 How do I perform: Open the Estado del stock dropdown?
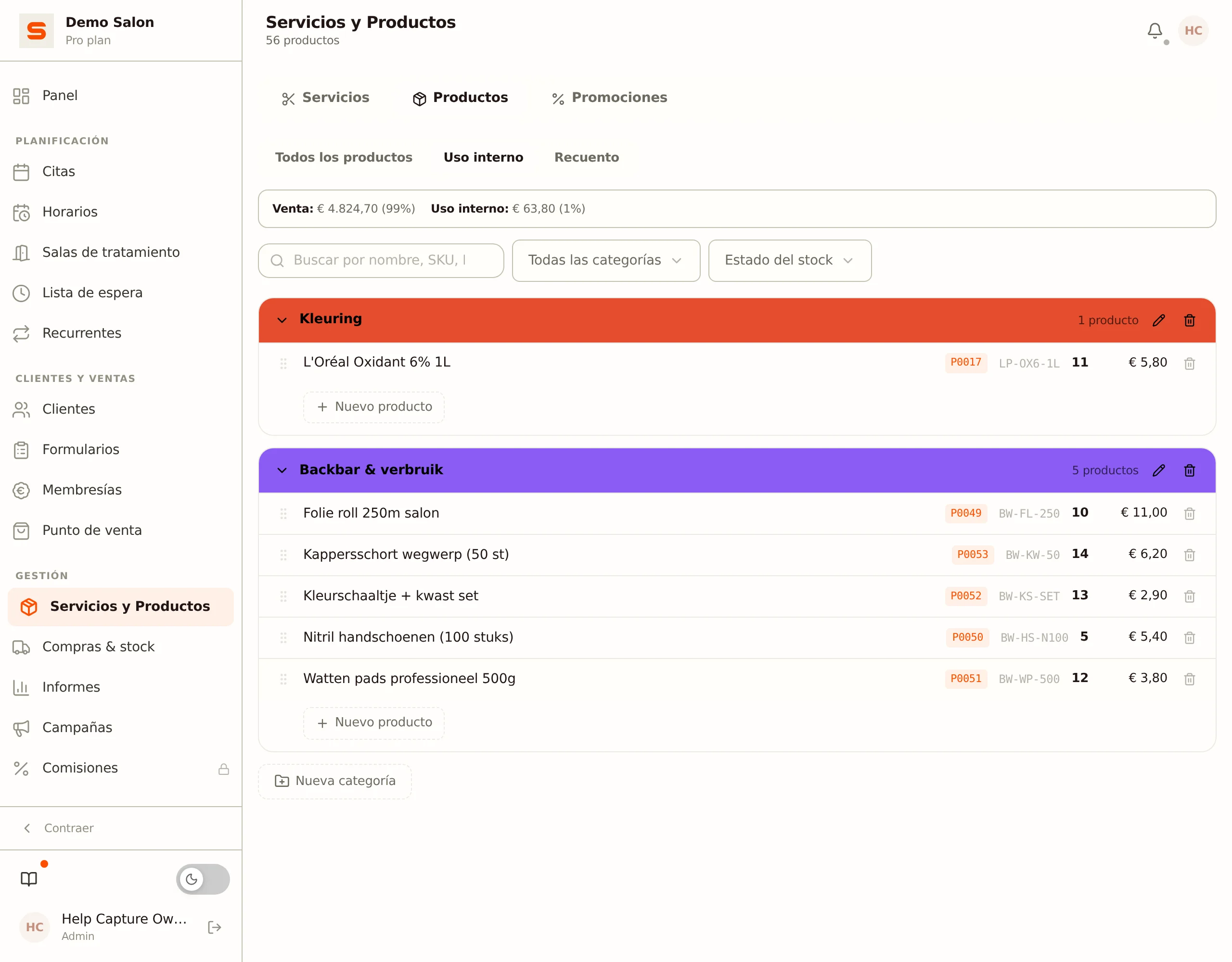[x=789, y=261]
